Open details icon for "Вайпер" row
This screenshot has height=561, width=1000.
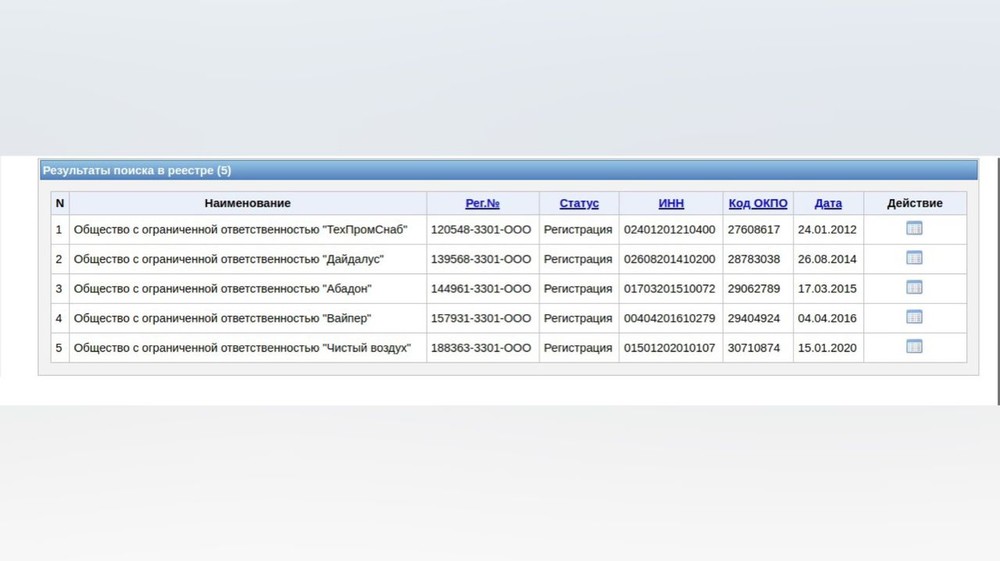(x=913, y=317)
